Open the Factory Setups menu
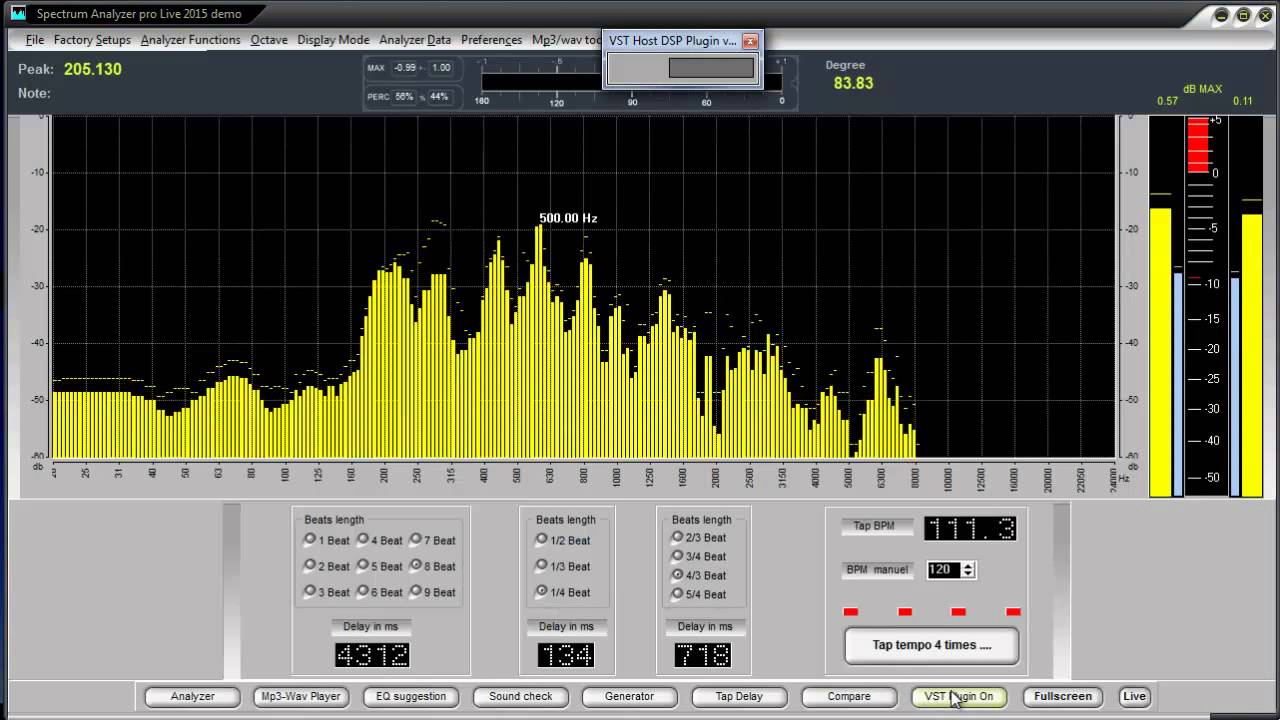The height and width of the screenshot is (720, 1280). coord(92,40)
